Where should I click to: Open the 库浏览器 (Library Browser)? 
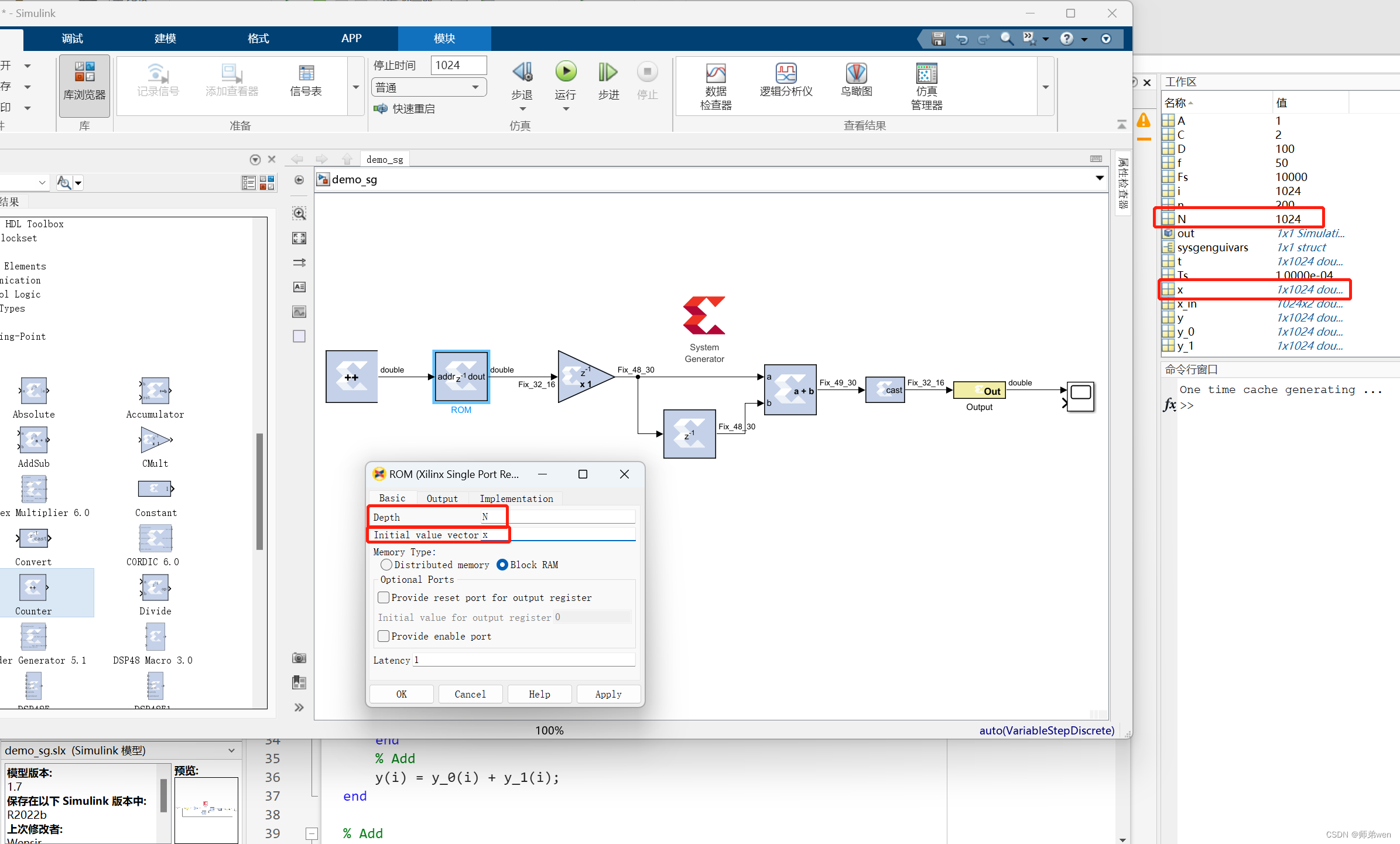point(84,86)
